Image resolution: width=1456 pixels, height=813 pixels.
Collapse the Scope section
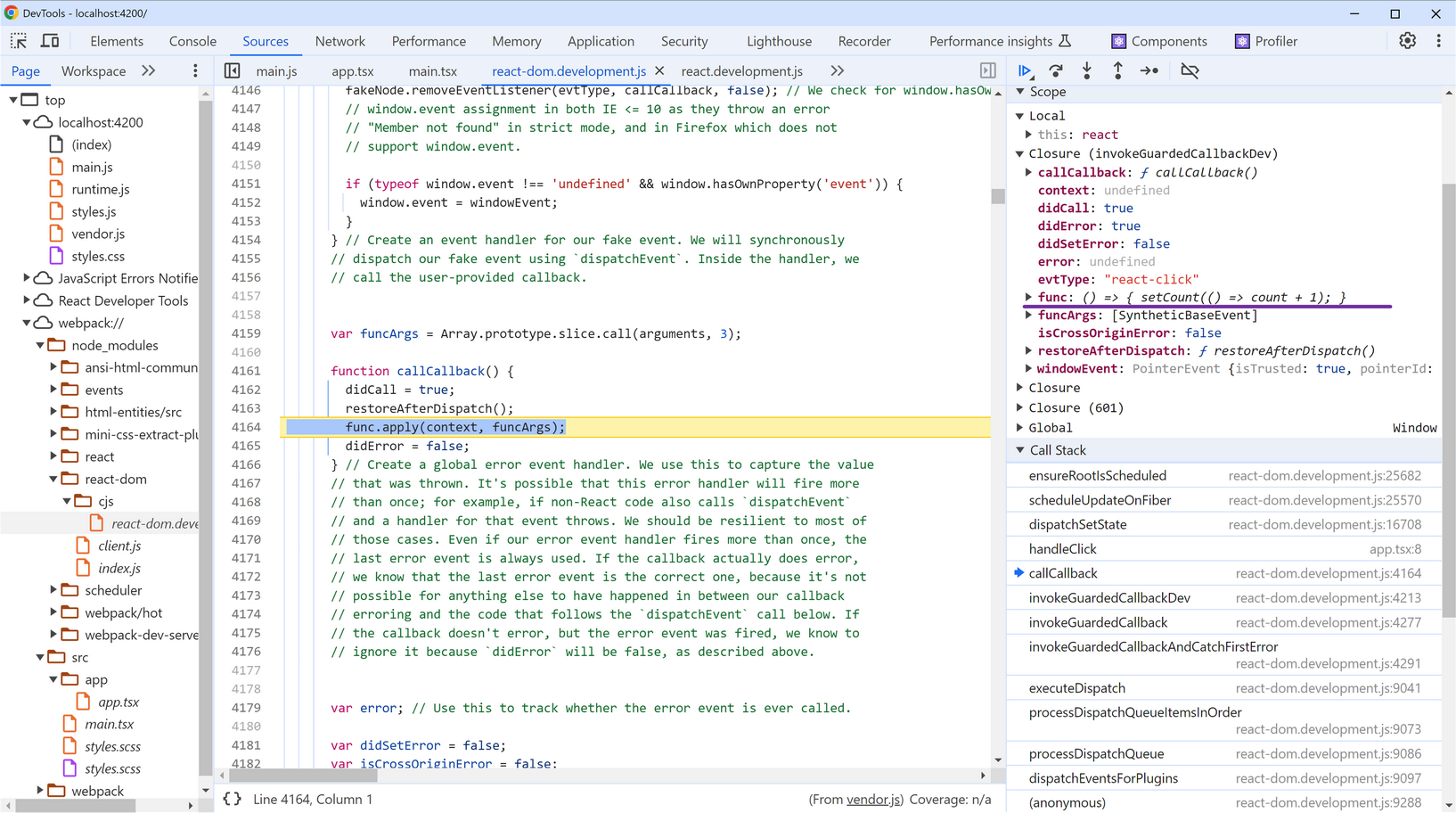pos(1021,92)
